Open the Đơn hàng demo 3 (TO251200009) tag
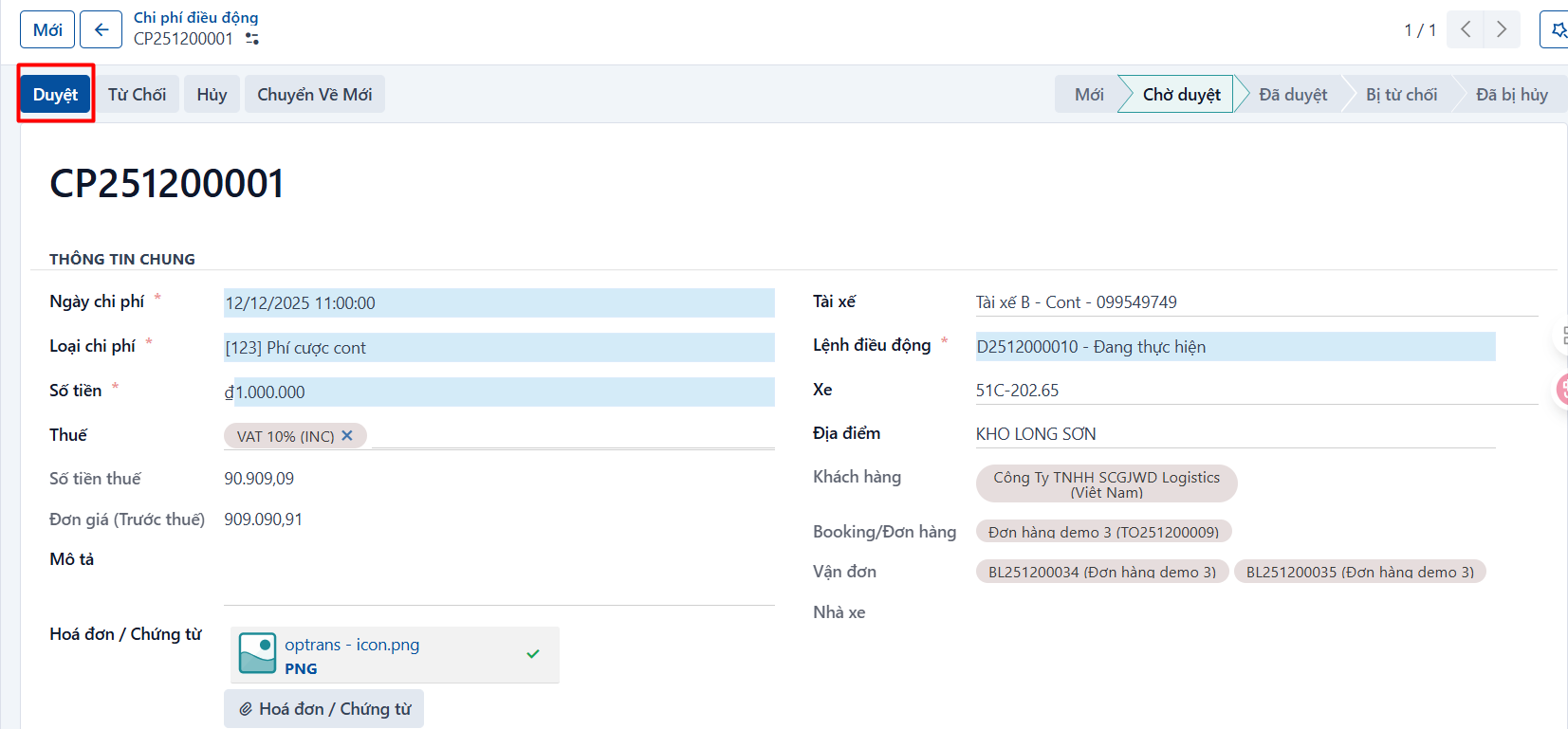1568x729 pixels. point(1103,532)
